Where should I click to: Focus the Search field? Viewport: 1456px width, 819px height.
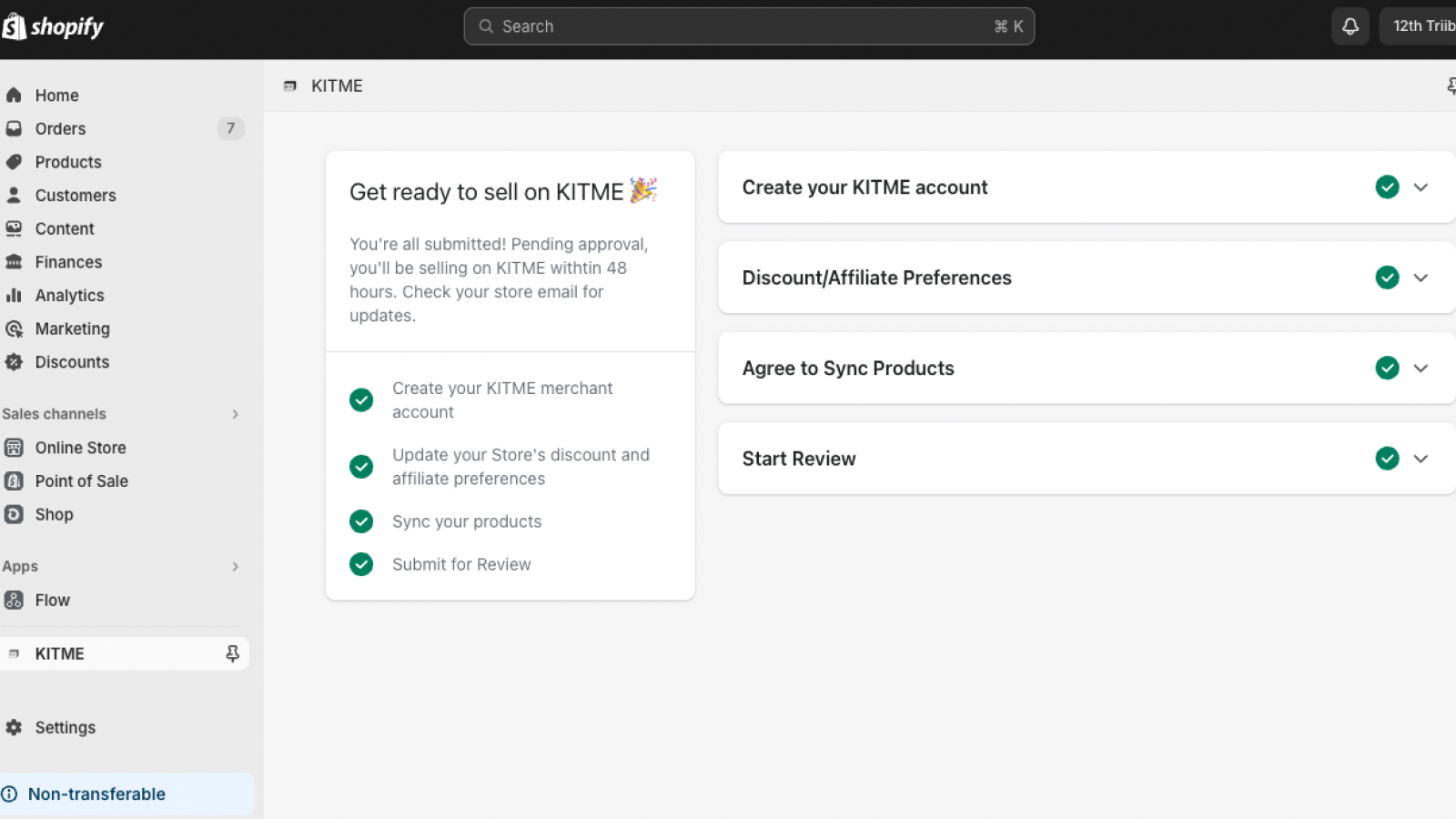(749, 26)
